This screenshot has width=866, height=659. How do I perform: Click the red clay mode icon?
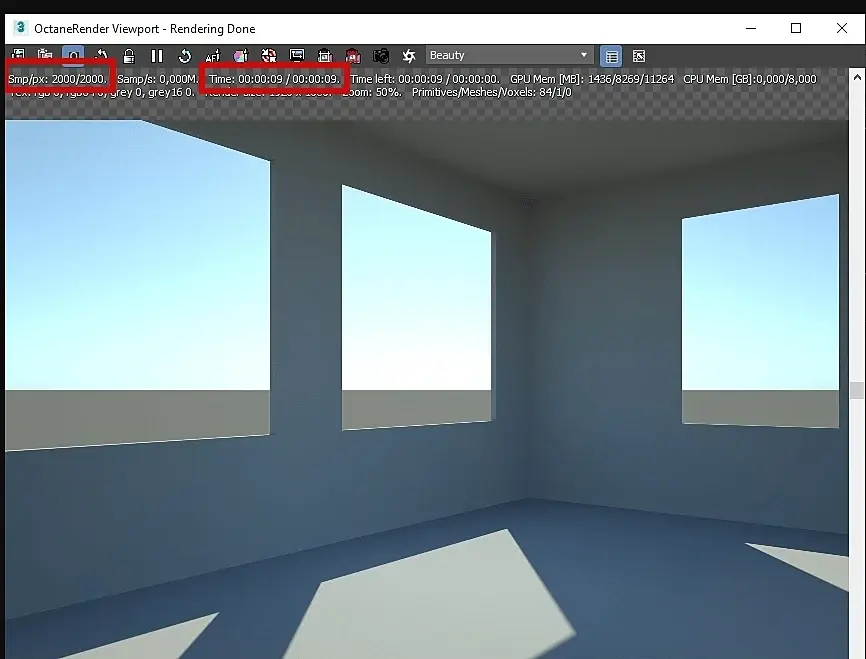click(353, 56)
